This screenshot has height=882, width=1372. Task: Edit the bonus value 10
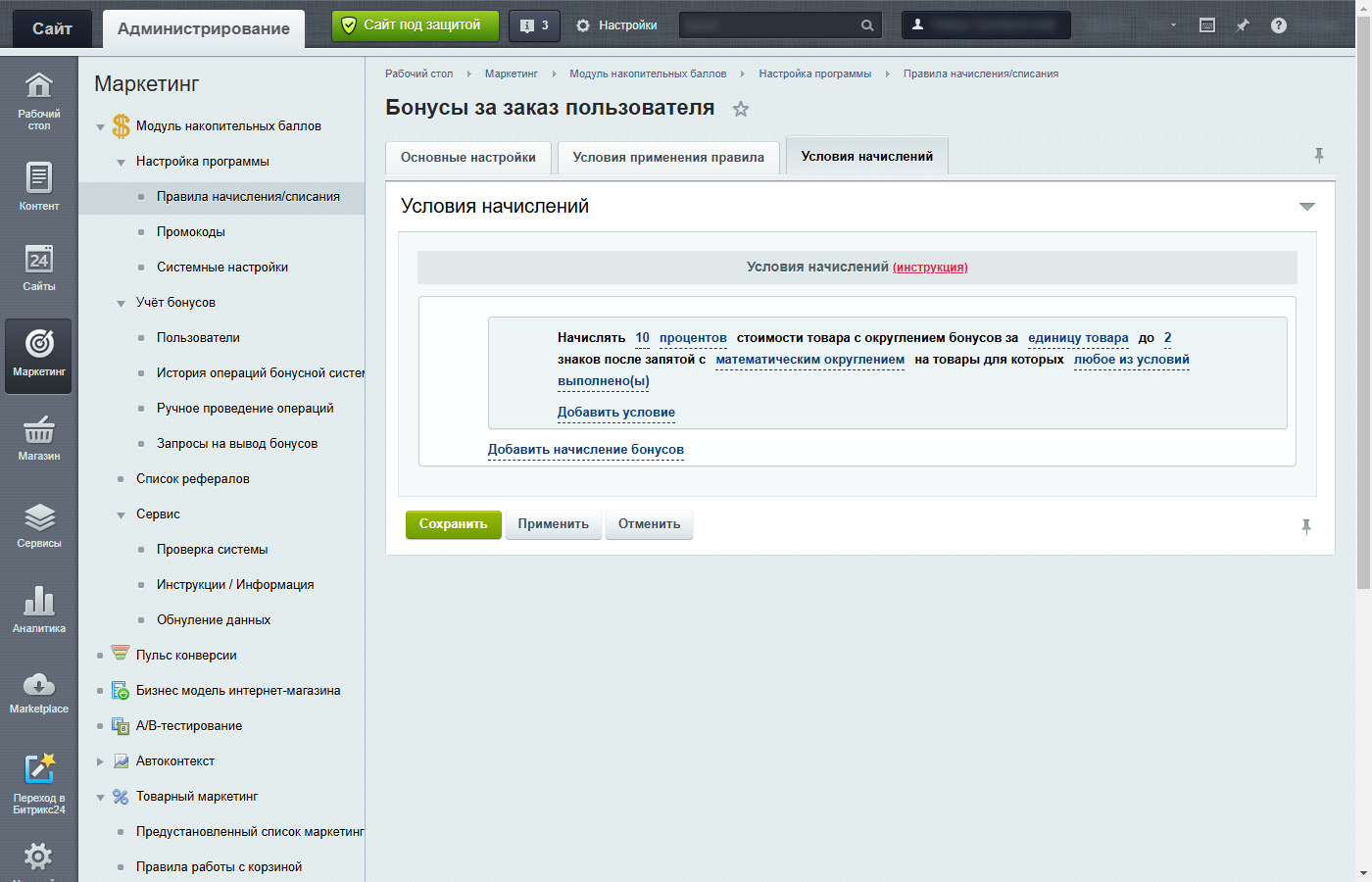(x=642, y=338)
